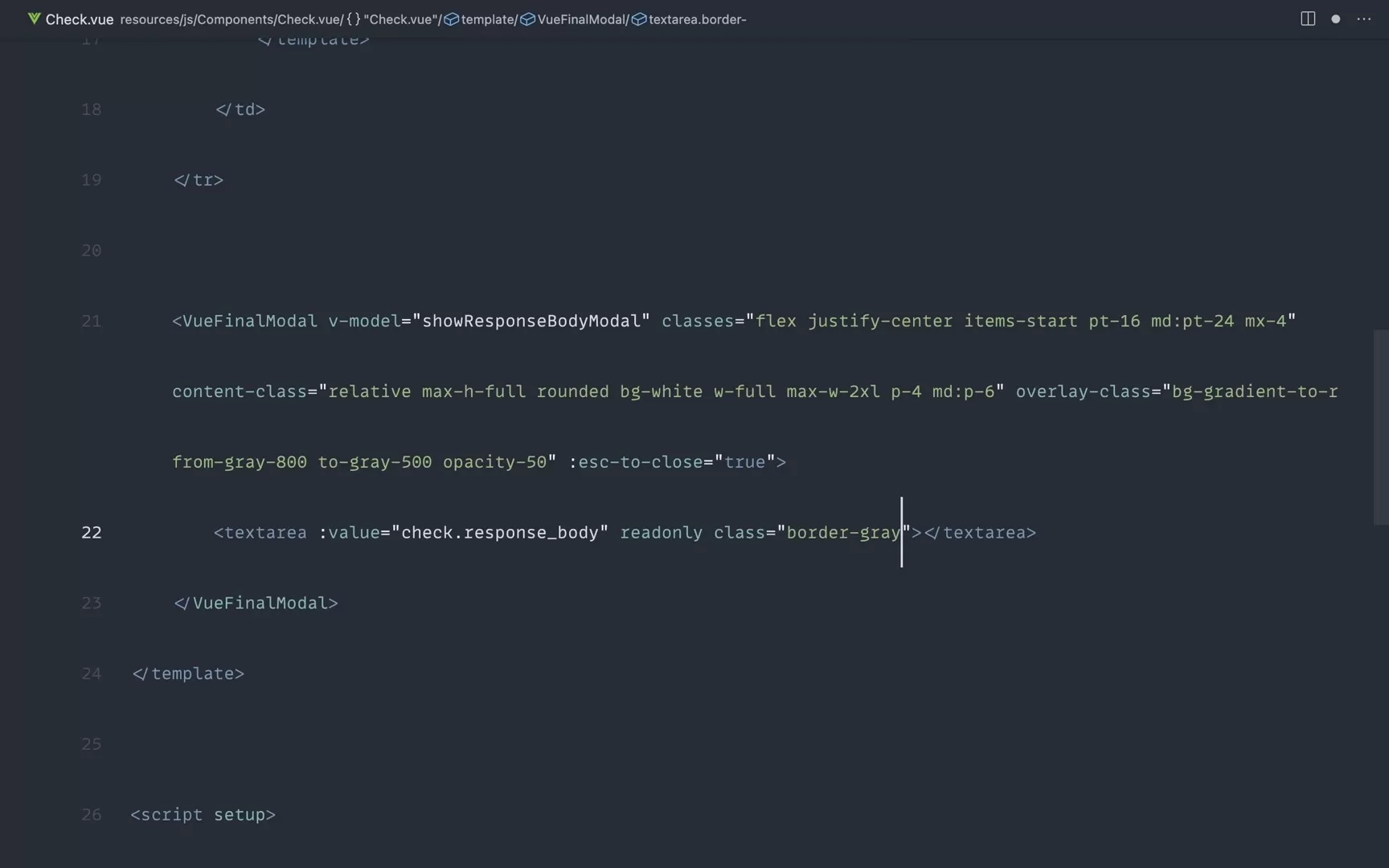Expand the "Check.vue" breadcrumb symbol
The width and height of the screenshot is (1389, 868).
tap(400, 19)
